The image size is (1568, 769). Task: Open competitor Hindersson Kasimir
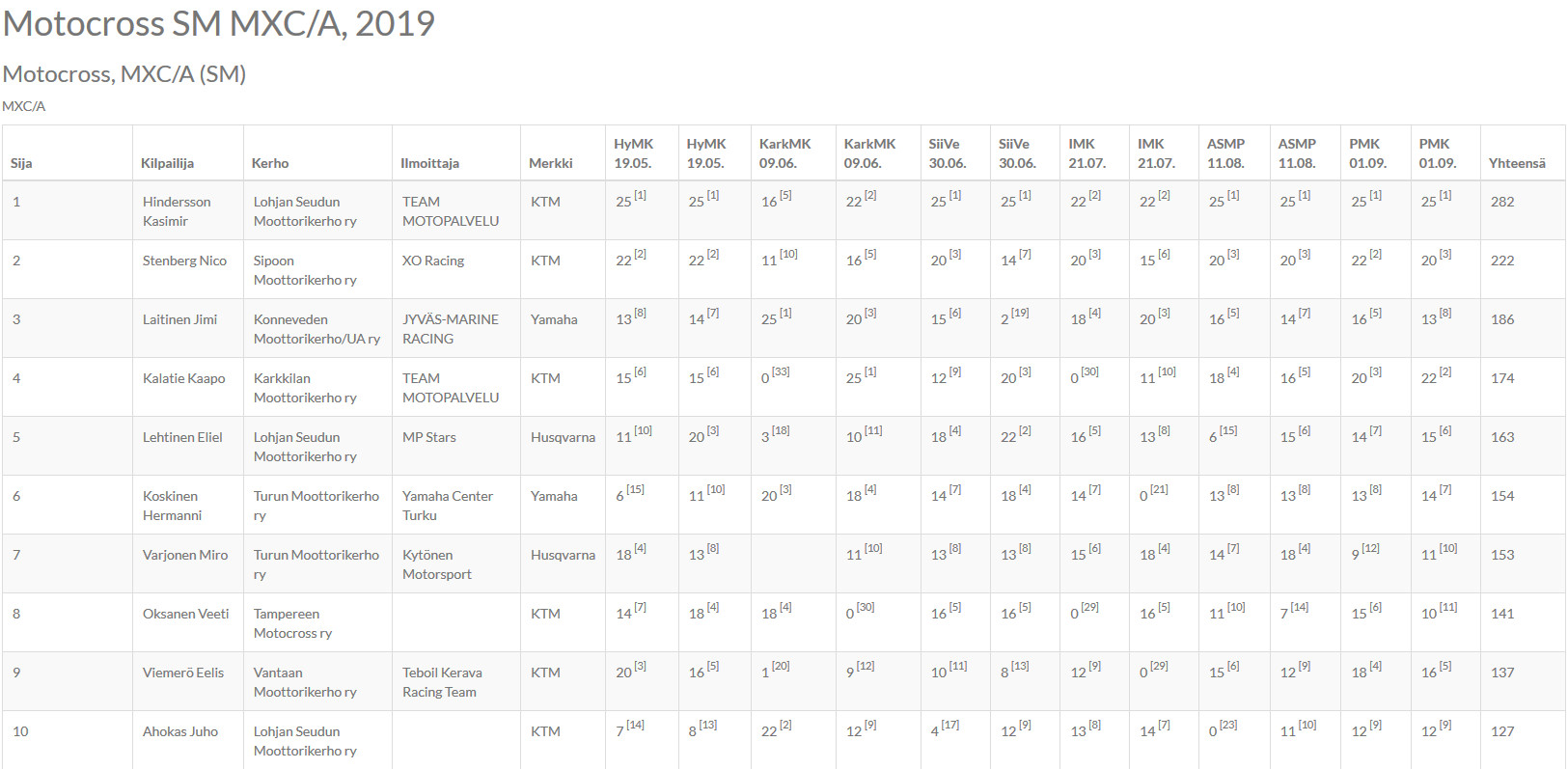tap(177, 211)
